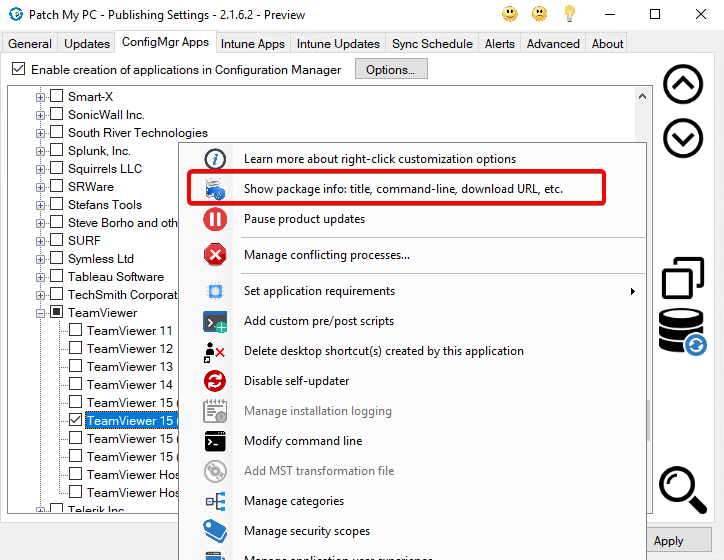Click the tree list scroll-up arrow
Image resolution: width=724 pixels, height=560 pixels.
[642, 96]
